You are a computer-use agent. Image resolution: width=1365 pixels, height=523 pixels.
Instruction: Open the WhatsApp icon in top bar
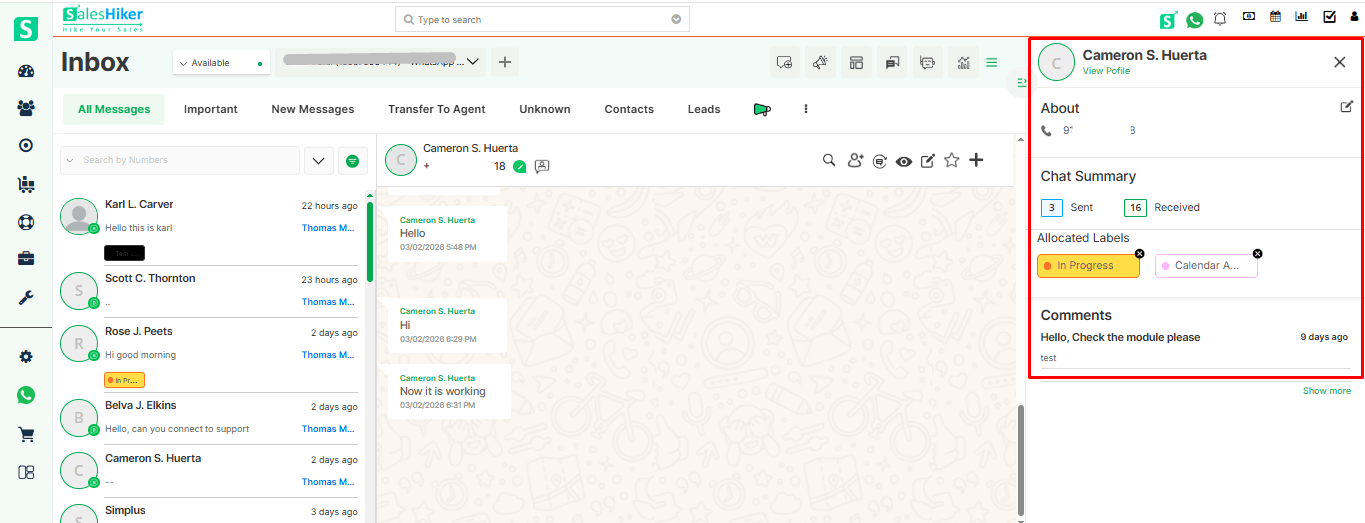(x=1194, y=19)
